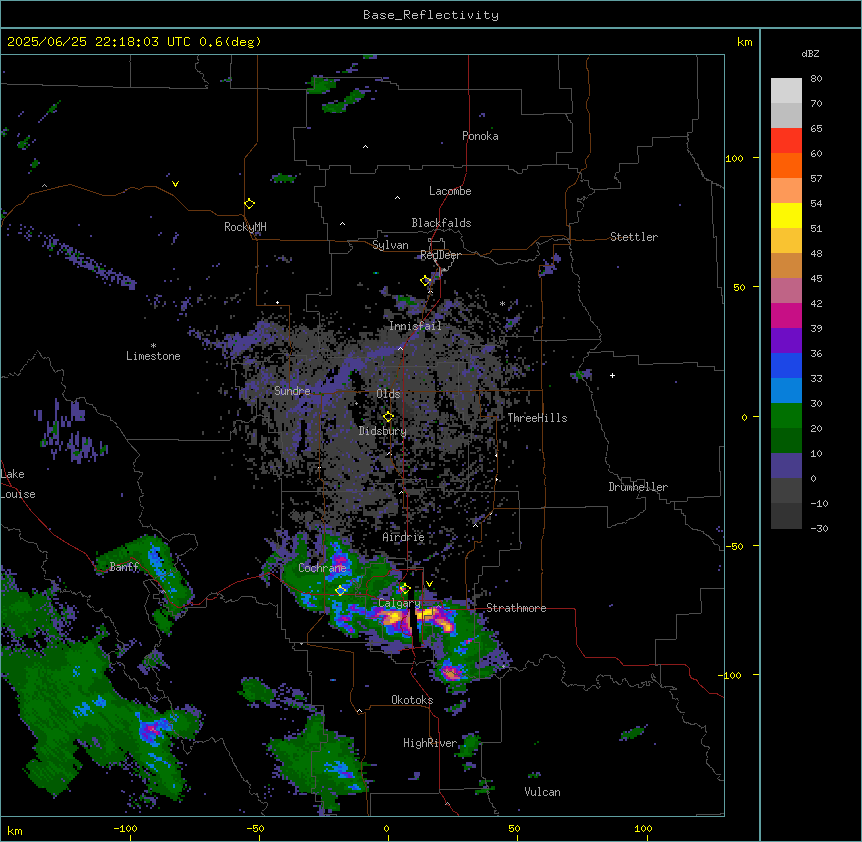The width and height of the screenshot is (862, 842).
Task: Click the -50 tick label on the right axis
Action: click(x=734, y=546)
